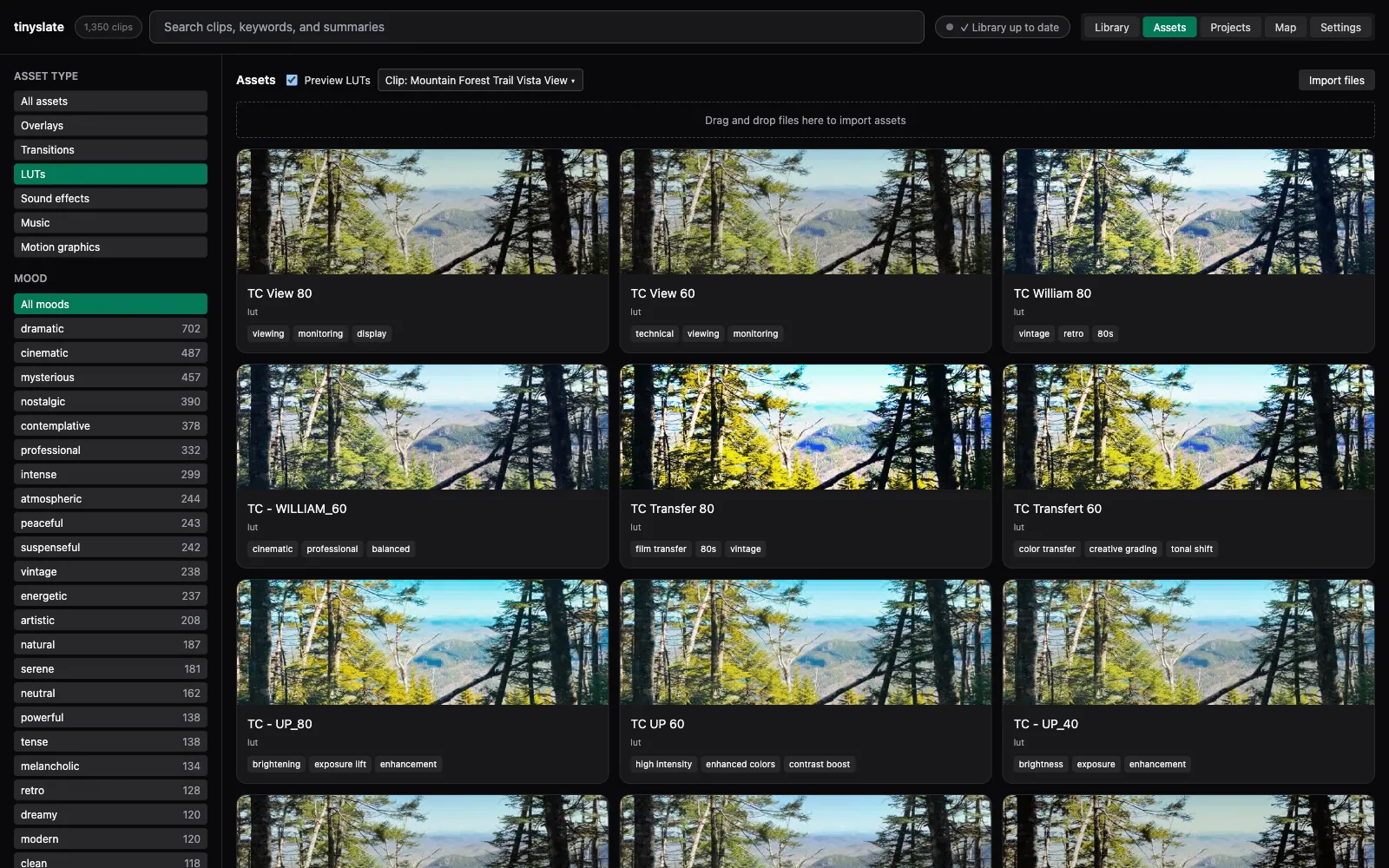Click the exposure lift tag
1389x868 pixels.
pyautogui.click(x=339, y=765)
